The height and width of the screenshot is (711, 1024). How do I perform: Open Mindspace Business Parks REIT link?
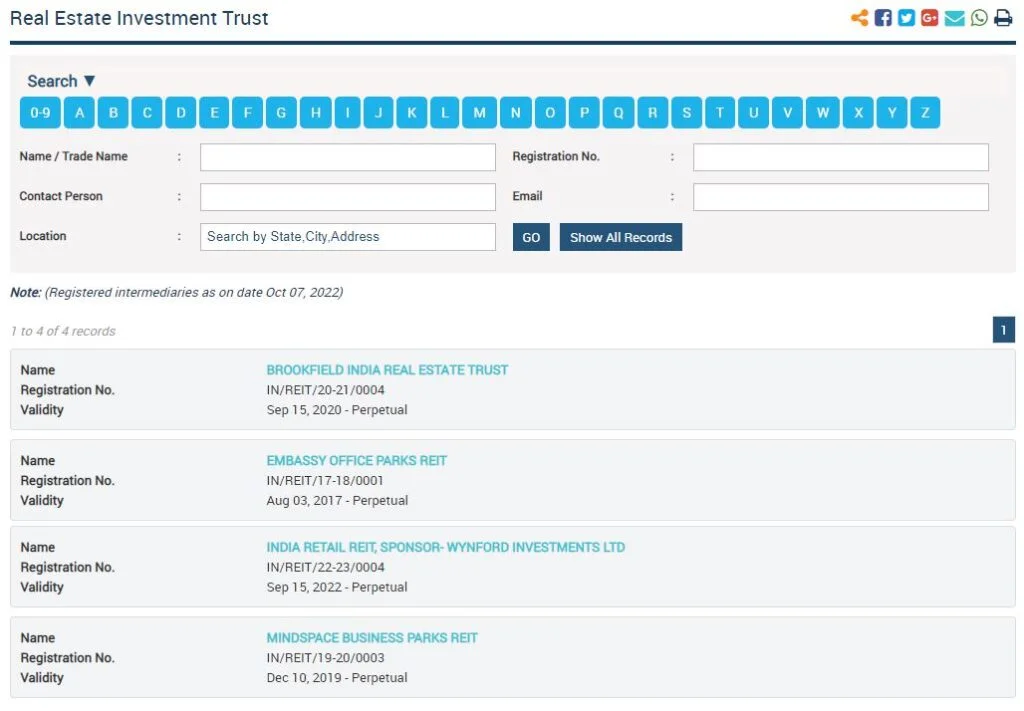(x=372, y=638)
